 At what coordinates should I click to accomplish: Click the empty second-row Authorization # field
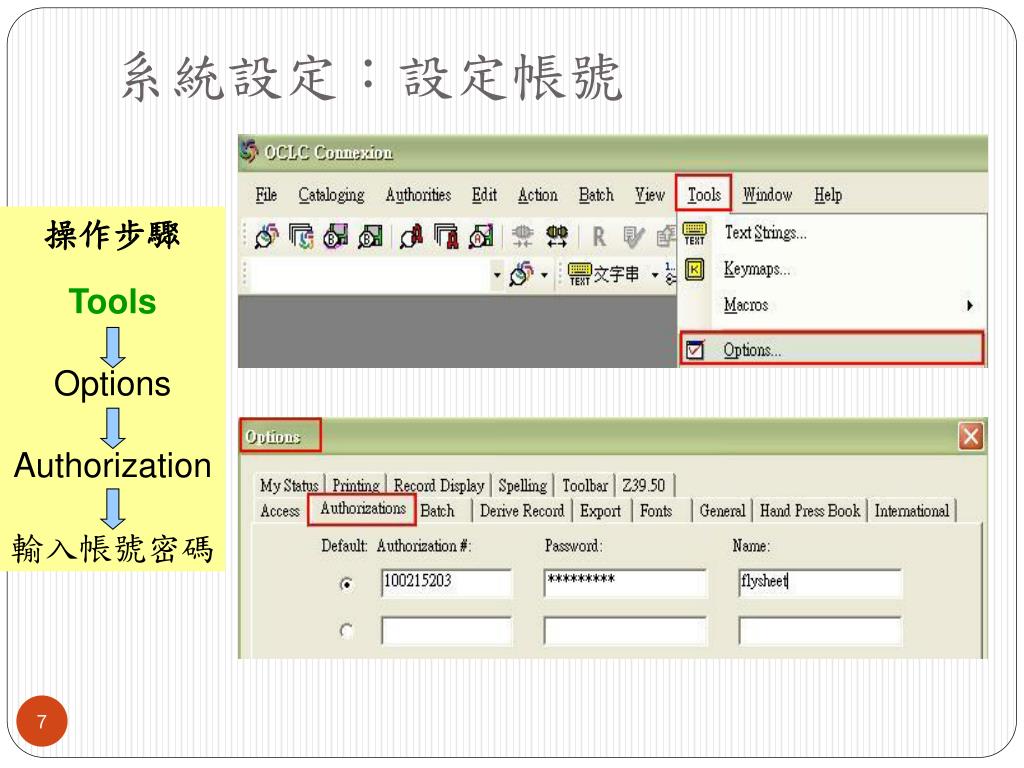pos(447,631)
